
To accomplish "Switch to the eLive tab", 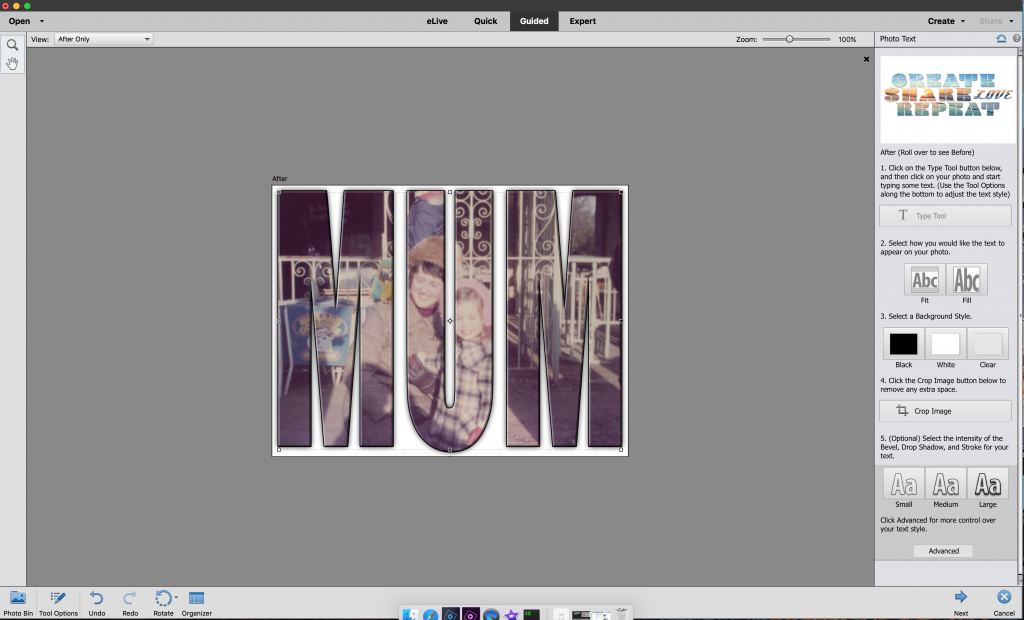I will point(437,21).
